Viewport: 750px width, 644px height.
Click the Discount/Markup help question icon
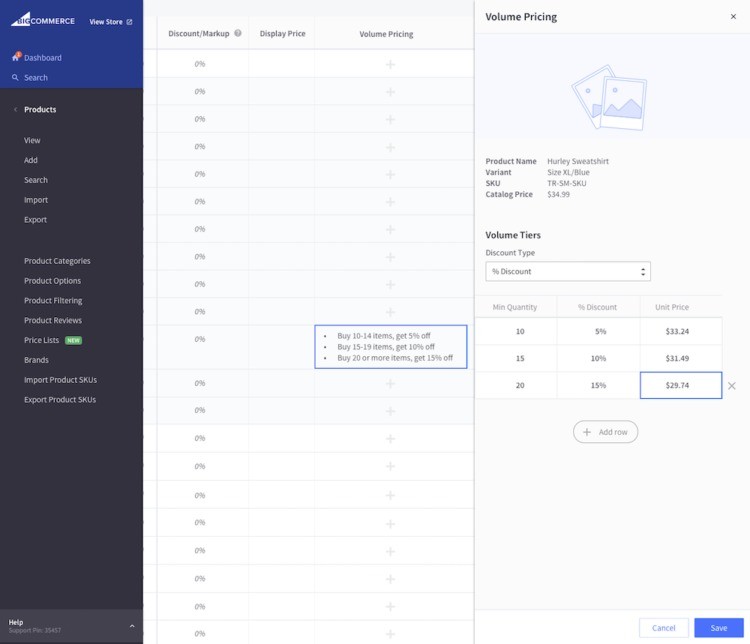click(x=238, y=33)
